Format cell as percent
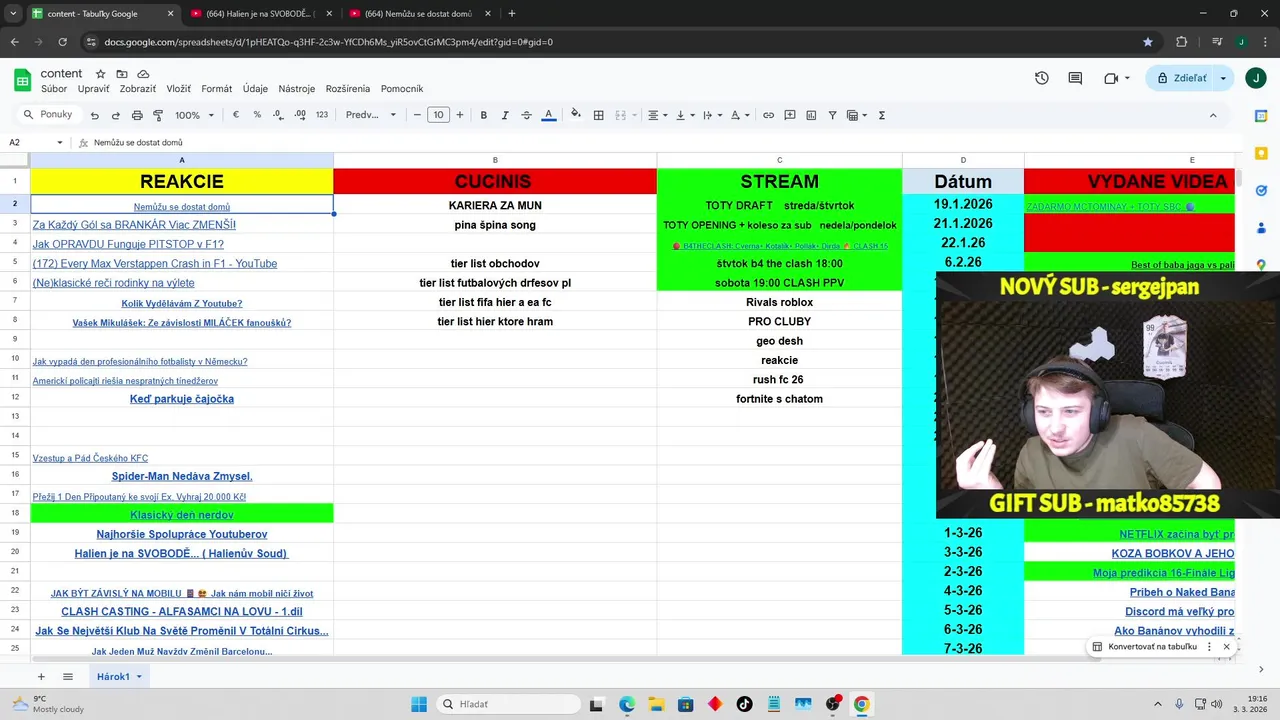1280x720 pixels. click(257, 115)
